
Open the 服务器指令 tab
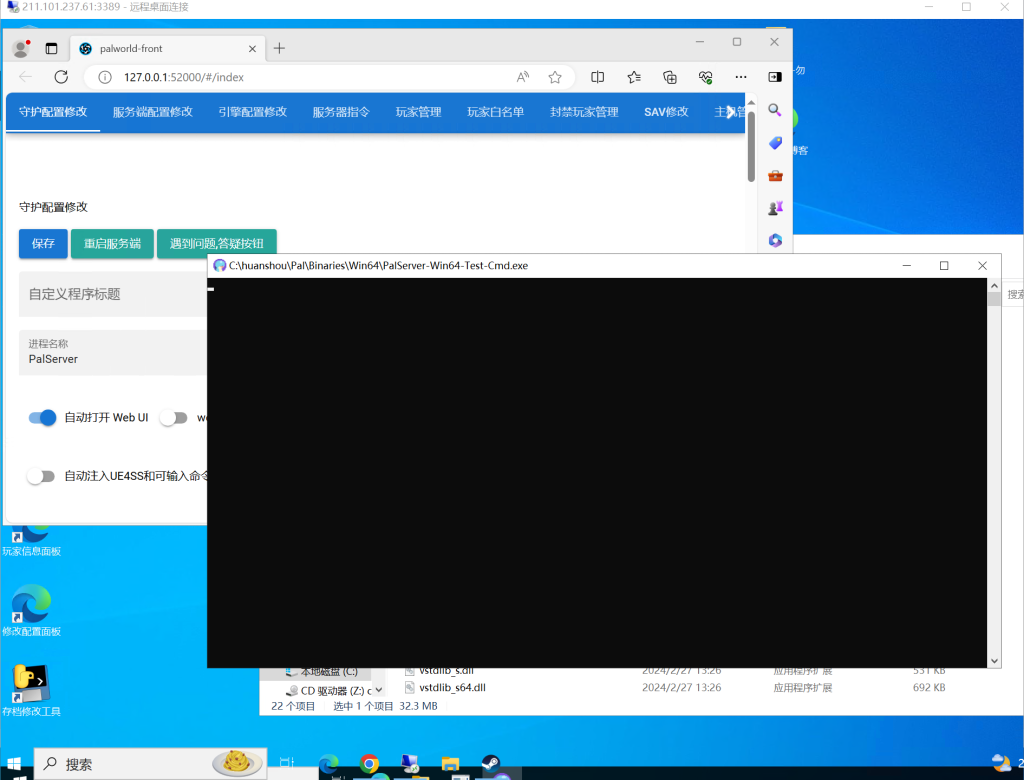coord(341,112)
